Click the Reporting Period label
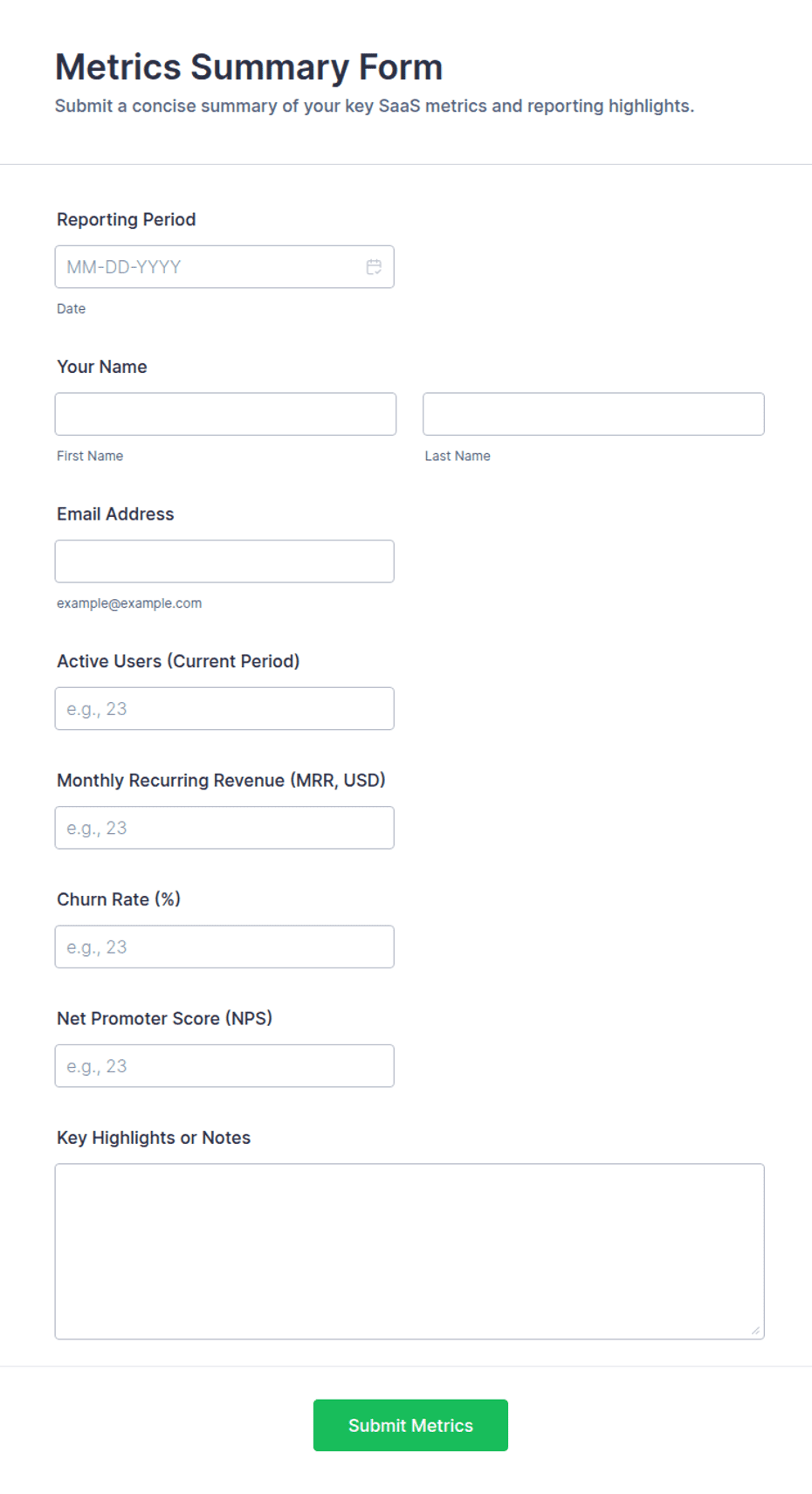This screenshot has width=812, height=1494. [x=127, y=219]
